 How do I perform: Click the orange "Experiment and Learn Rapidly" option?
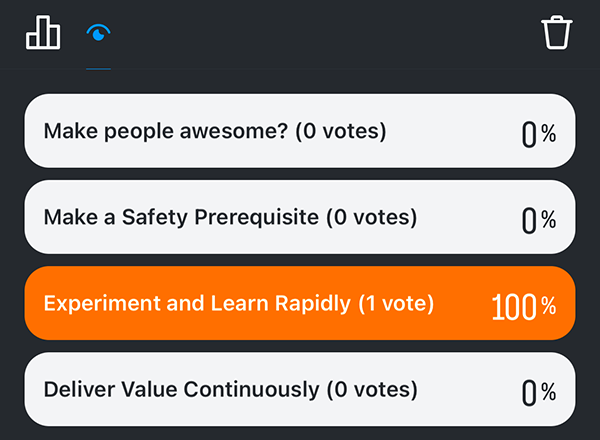[300, 304]
